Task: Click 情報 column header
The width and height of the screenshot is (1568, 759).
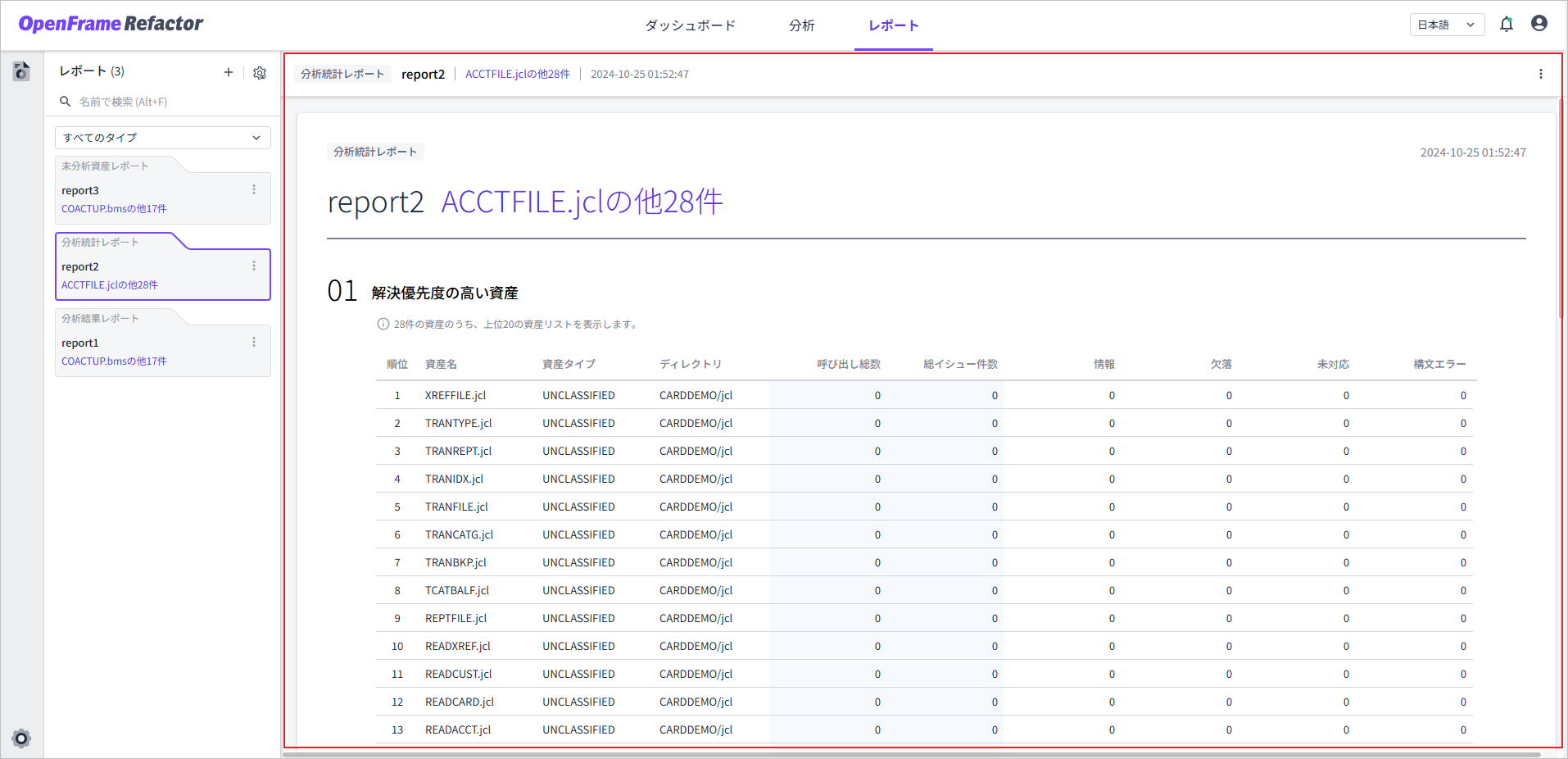Action: point(1104,364)
